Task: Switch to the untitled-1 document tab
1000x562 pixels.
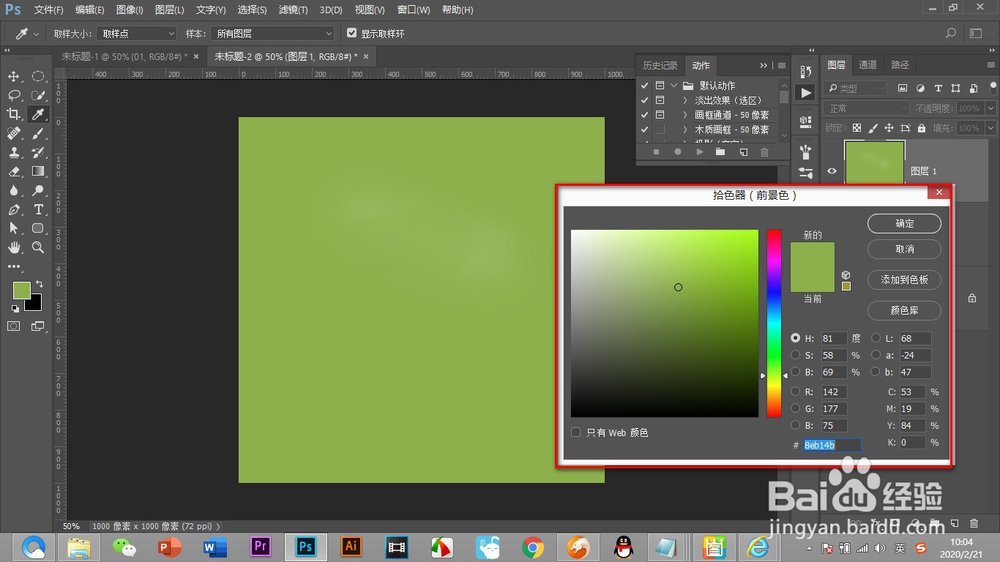Action: pyautogui.click(x=124, y=57)
